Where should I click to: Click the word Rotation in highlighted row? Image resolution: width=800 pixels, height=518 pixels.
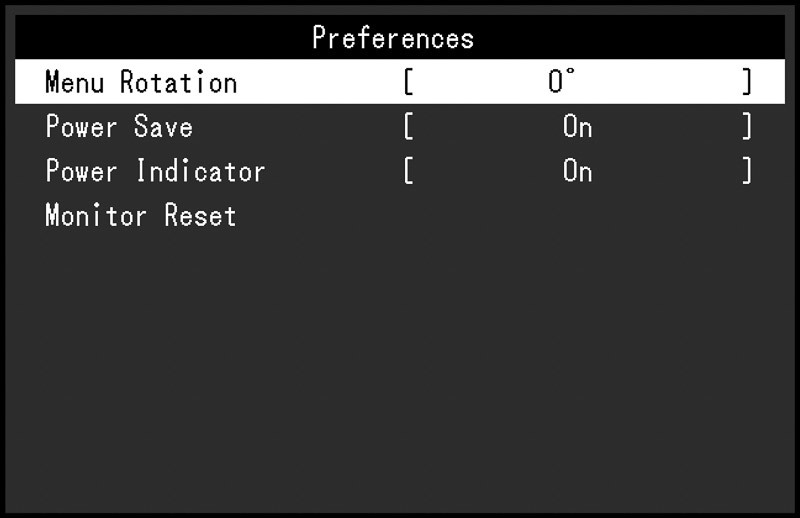[179, 82]
